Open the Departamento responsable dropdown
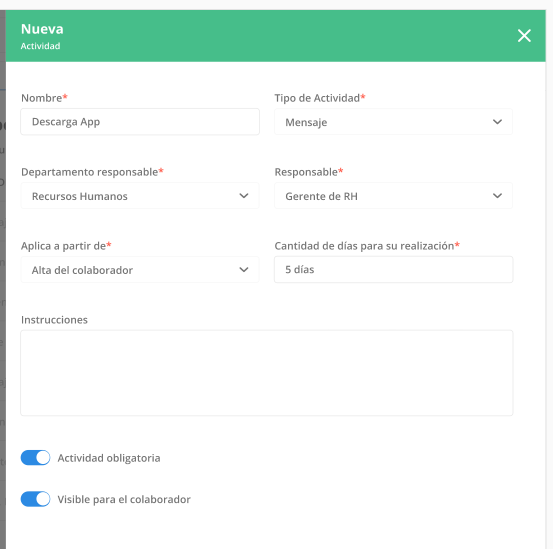The width and height of the screenshot is (553, 549). (140, 196)
